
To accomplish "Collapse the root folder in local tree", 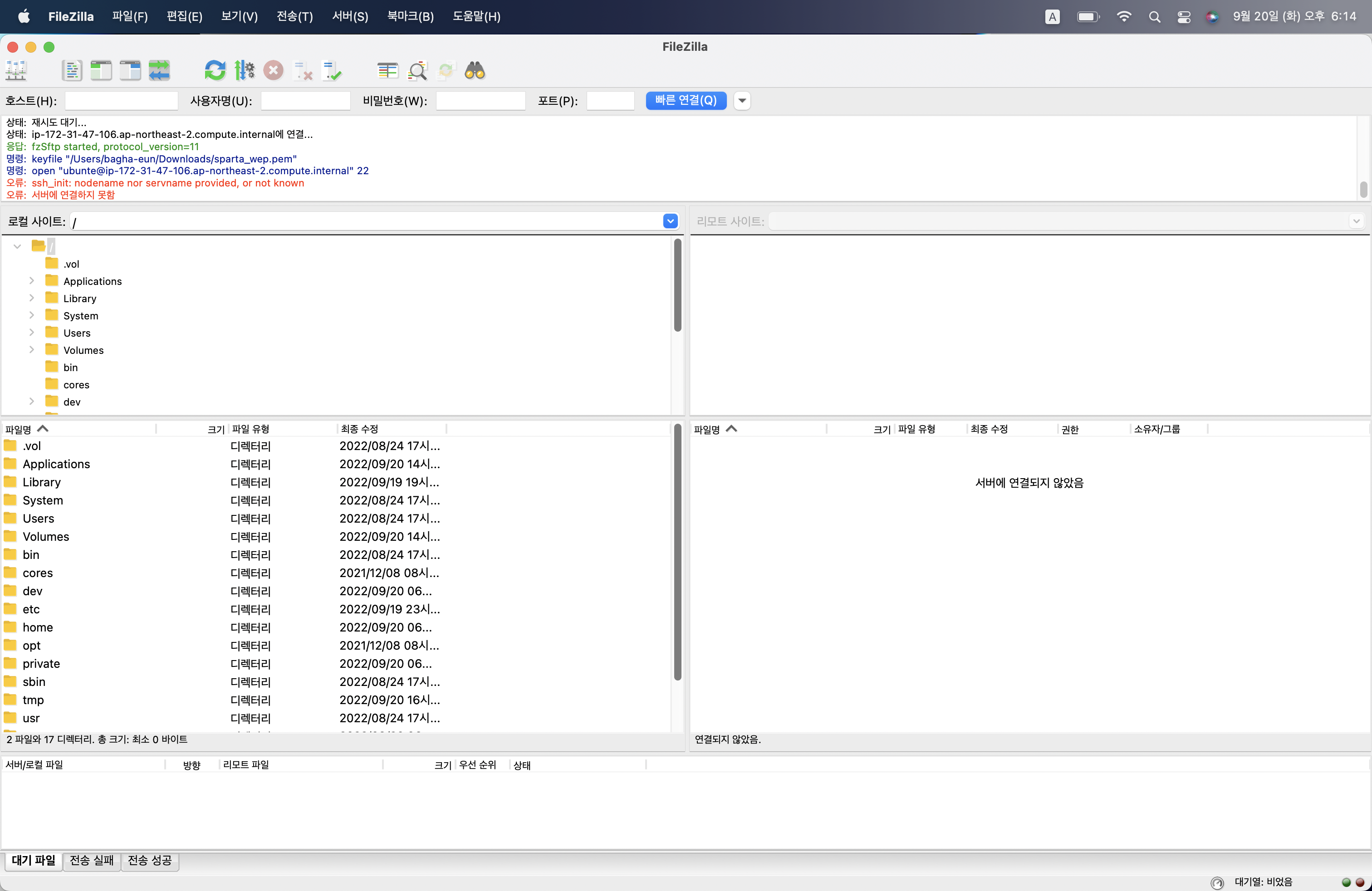I will point(17,247).
